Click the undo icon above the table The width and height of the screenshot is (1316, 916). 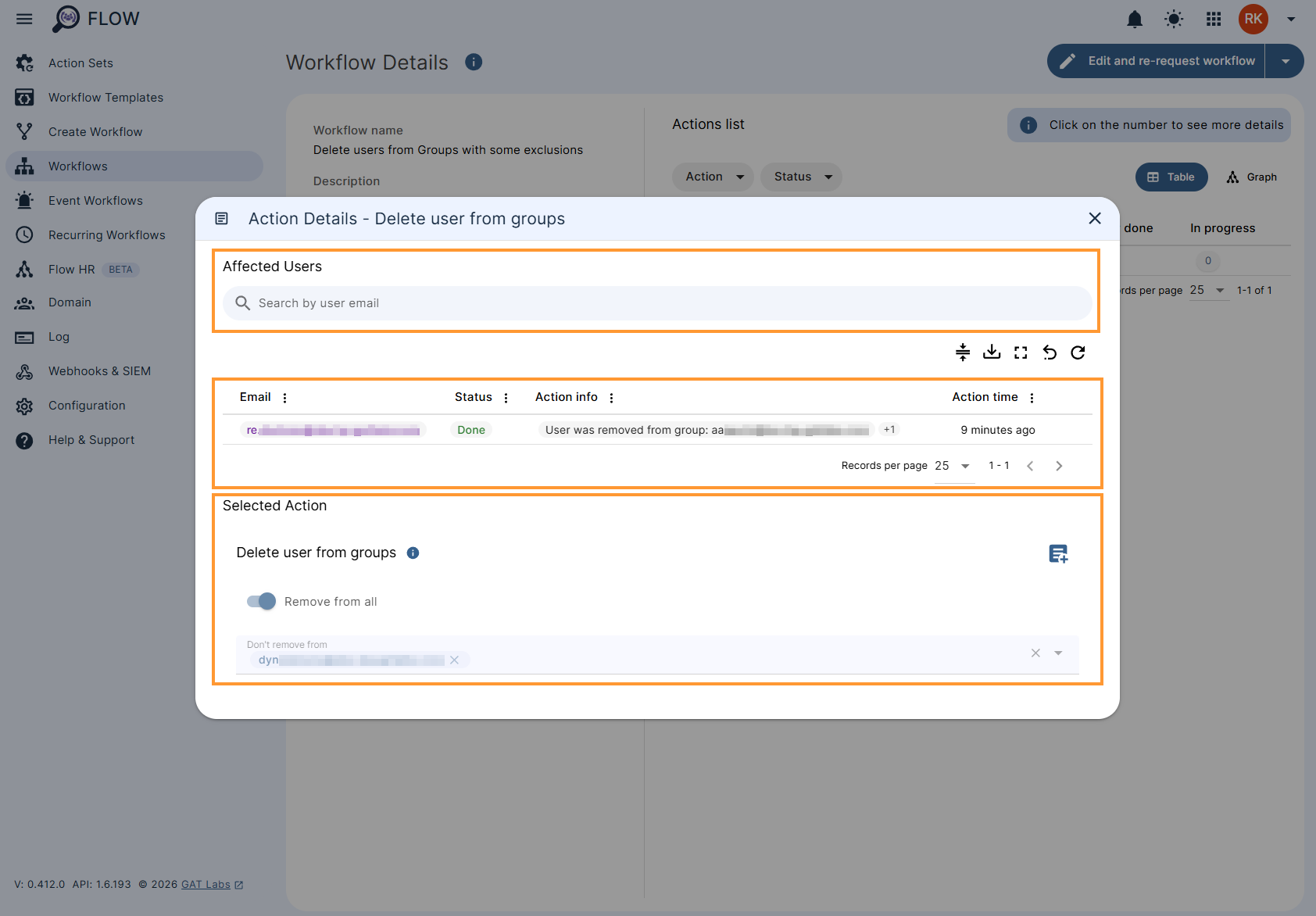(x=1049, y=352)
